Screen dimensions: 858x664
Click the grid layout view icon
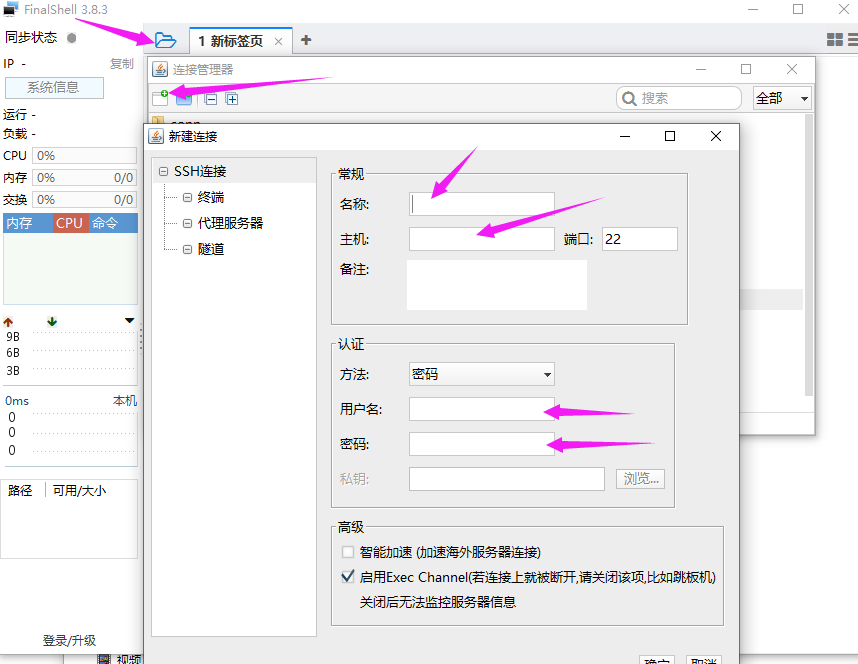coord(834,39)
